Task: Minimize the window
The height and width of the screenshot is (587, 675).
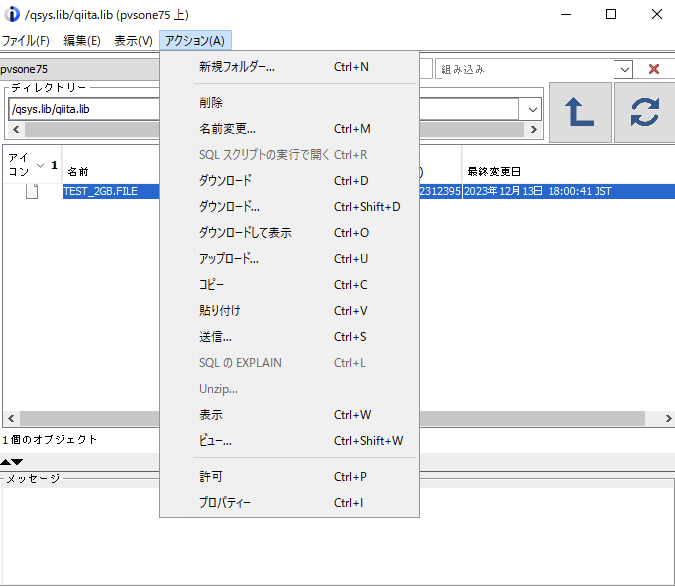Action: (566, 14)
